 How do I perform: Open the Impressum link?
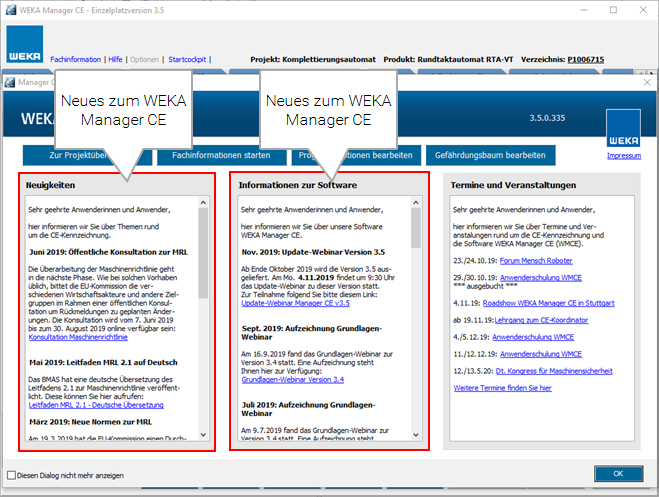click(624, 156)
